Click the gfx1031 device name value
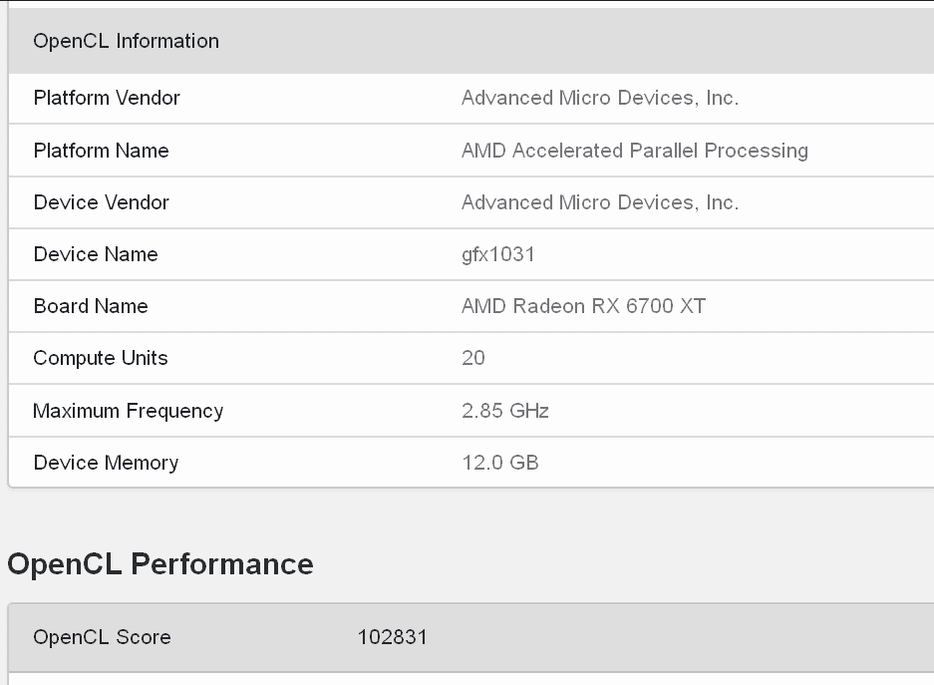Image resolution: width=934 pixels, height=685 pixels. tap(498, 254)
